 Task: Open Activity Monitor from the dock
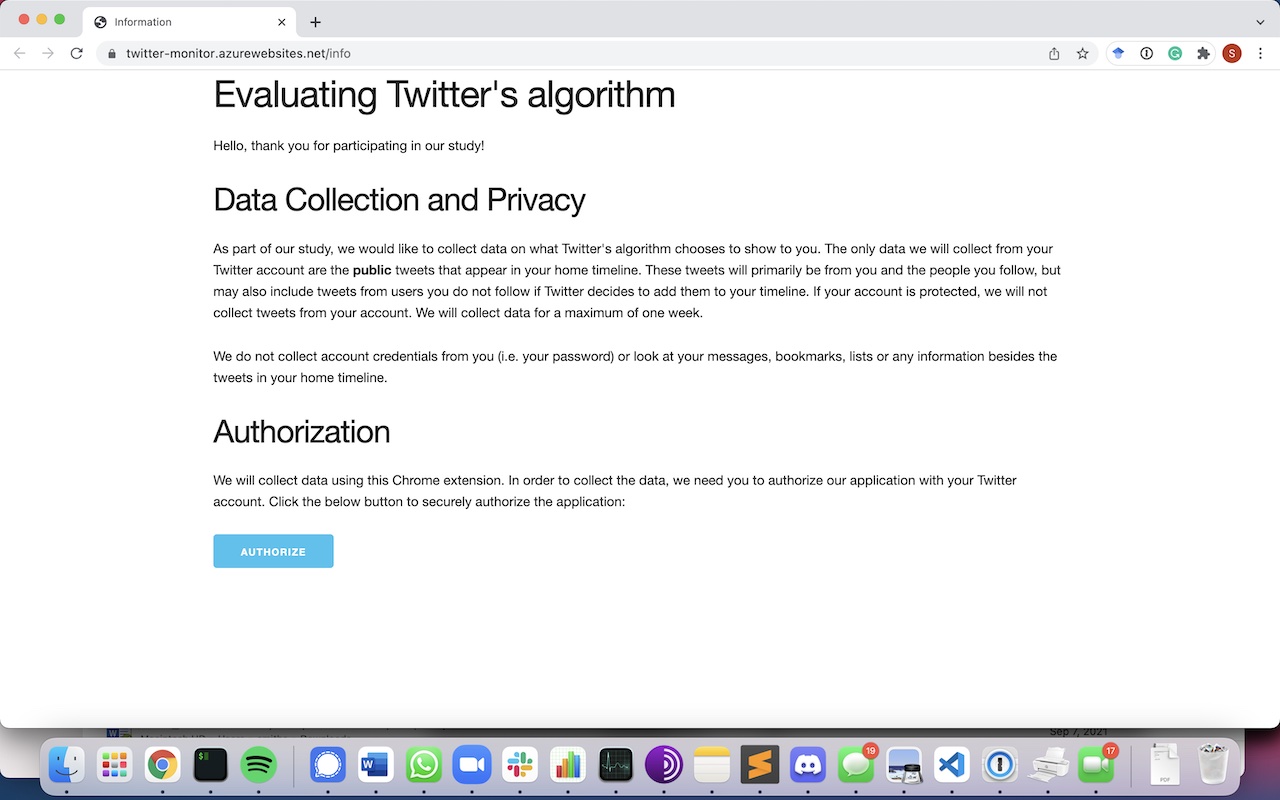click(x=616, y=766)
